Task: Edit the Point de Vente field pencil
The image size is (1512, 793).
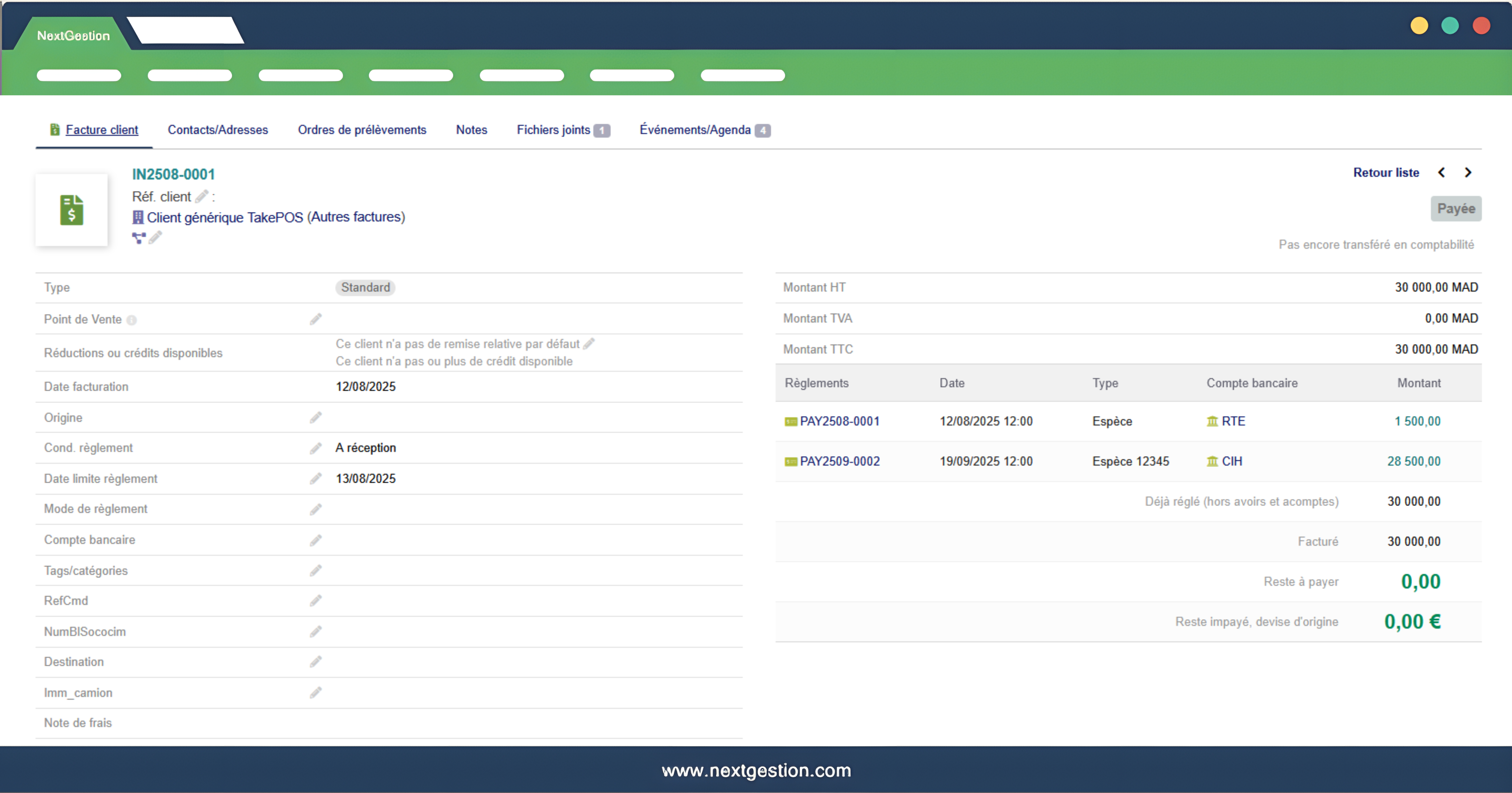Action: click(316, 319)
